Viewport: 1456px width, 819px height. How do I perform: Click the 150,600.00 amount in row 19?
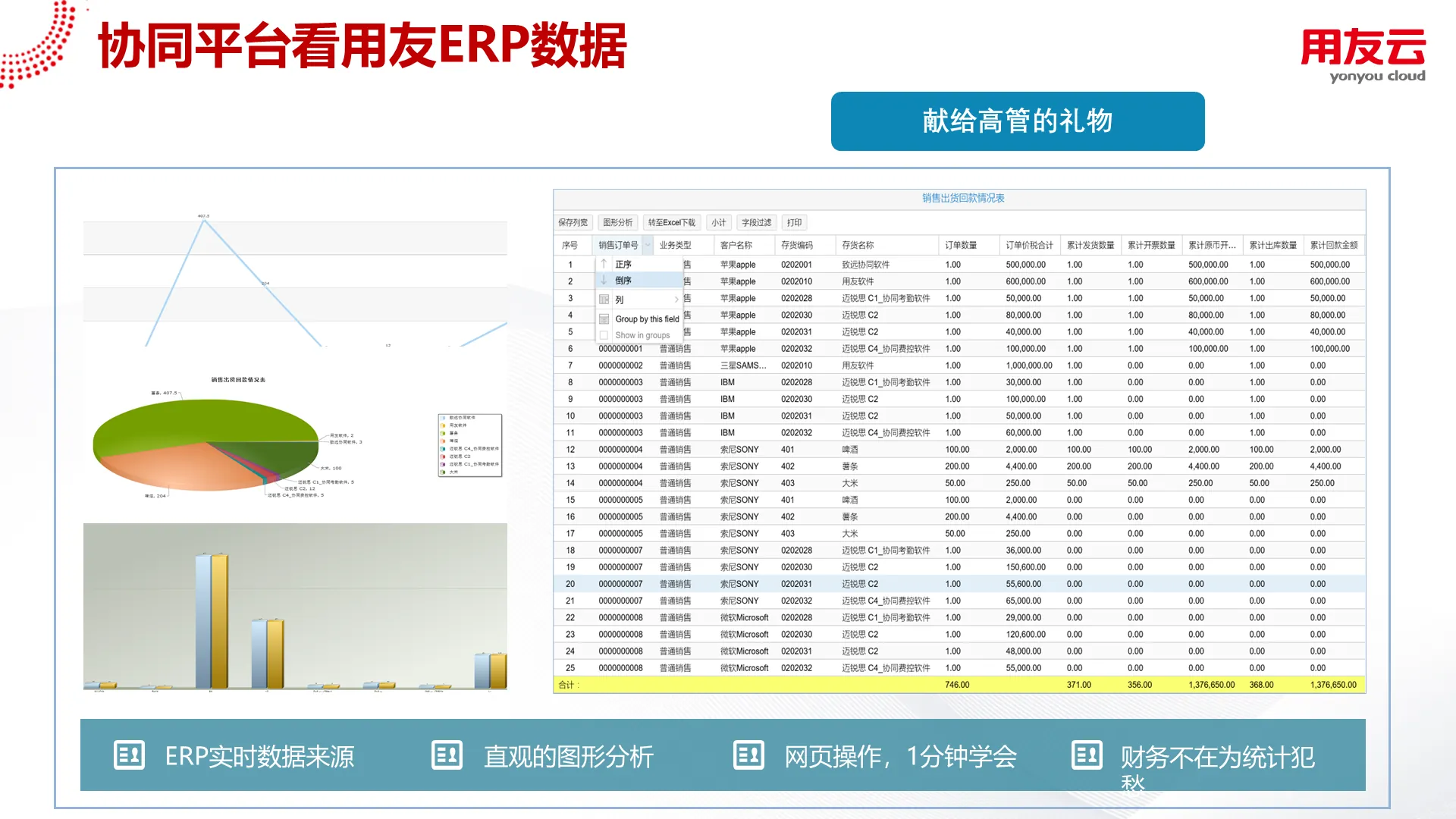[x=1025, y=567]
